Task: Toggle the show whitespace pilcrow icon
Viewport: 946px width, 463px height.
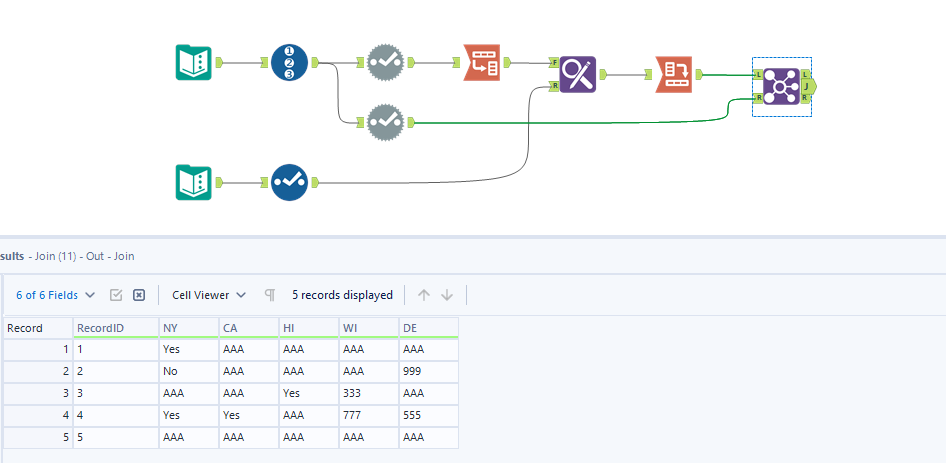Action: click(x=269, y=295)
